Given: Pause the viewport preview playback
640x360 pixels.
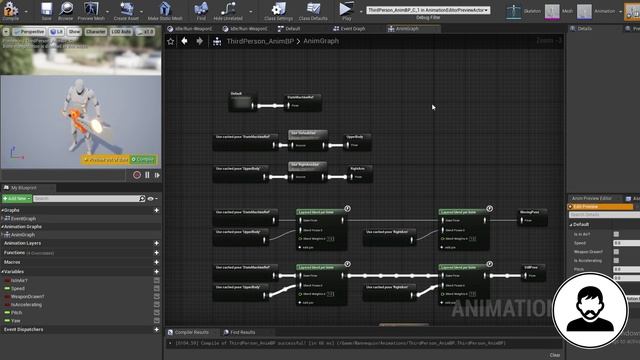Looking at the screenshot, I should tap(147, 175).
